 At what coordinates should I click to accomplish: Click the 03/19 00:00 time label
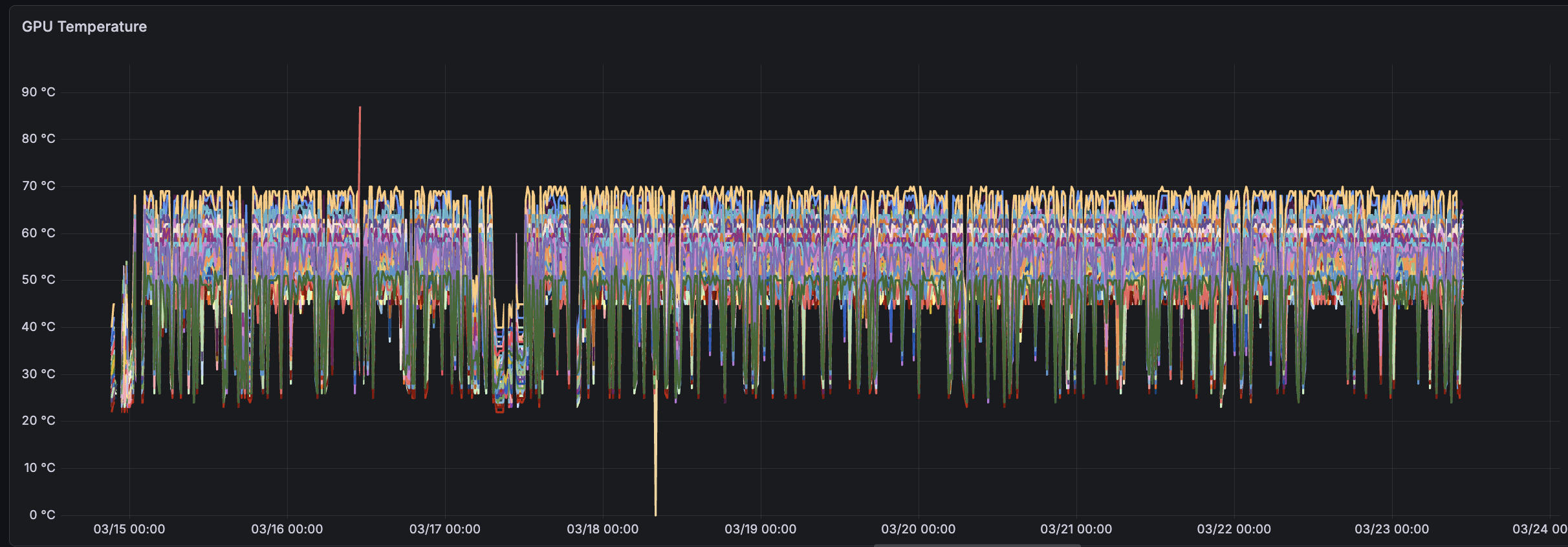(761, 529)
